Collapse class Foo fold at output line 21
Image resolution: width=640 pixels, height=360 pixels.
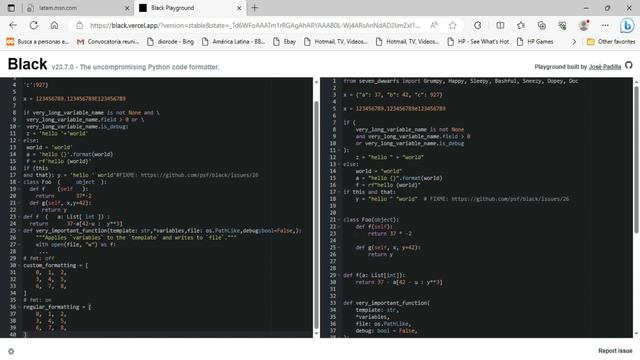coord(339,220)
